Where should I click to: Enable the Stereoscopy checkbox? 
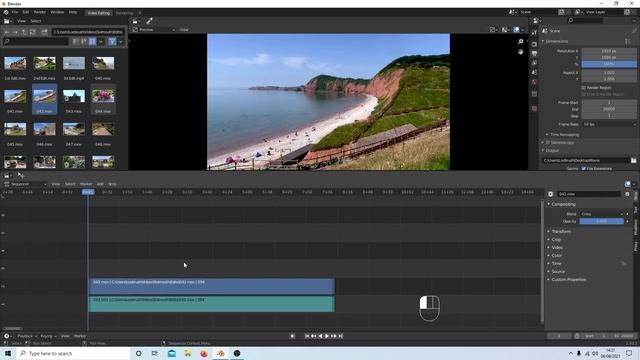click(548, 142)
